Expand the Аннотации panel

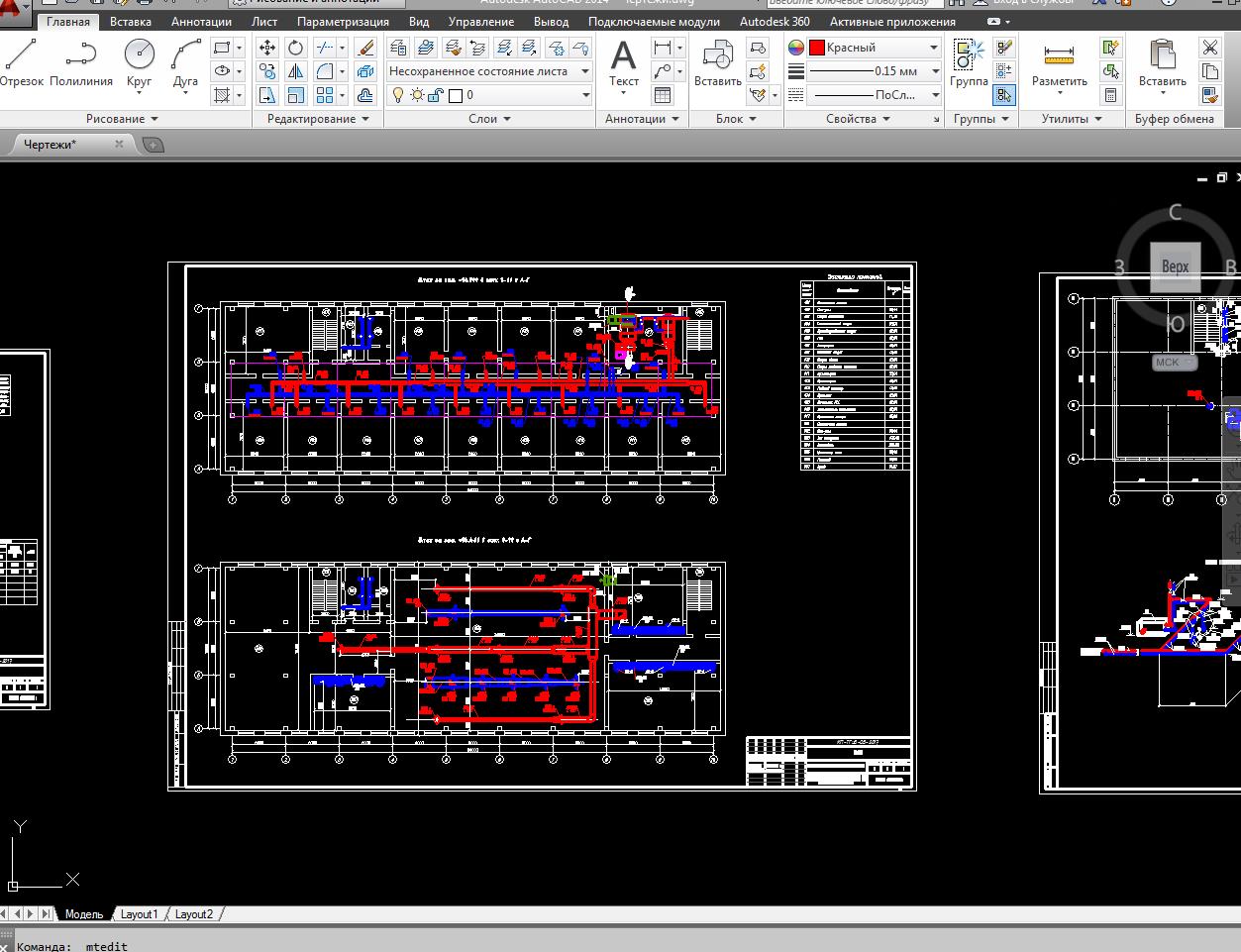642,119
